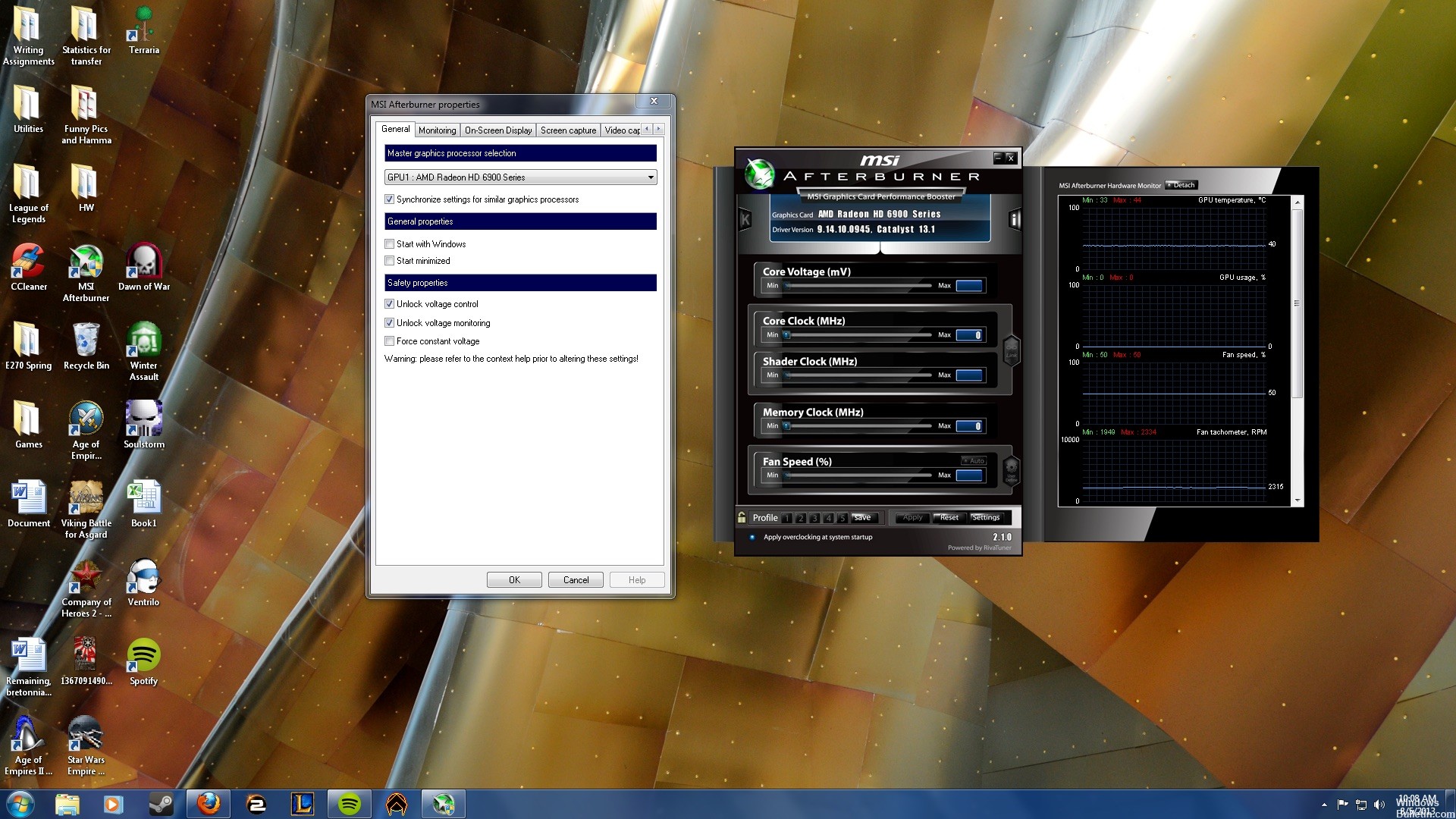1456x819 pixels.
Task: Click the MSI Afterburner jet logo orb
Action: (758, 174)
